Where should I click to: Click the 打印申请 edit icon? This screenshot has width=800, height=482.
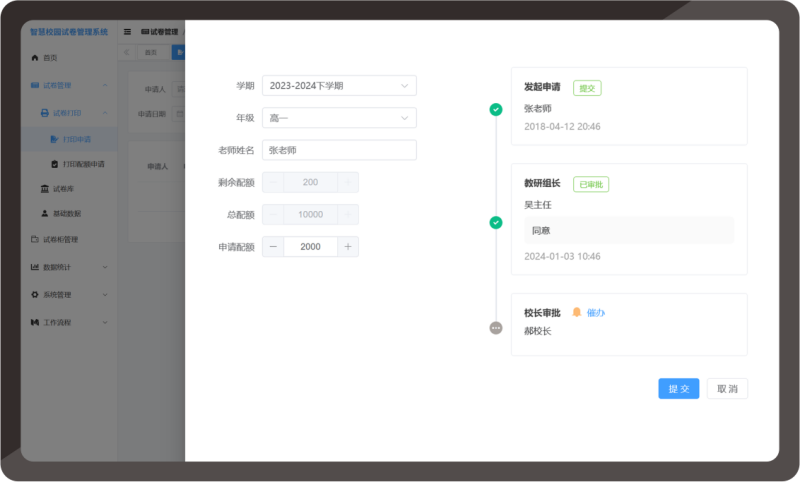[x=55, y=139]
